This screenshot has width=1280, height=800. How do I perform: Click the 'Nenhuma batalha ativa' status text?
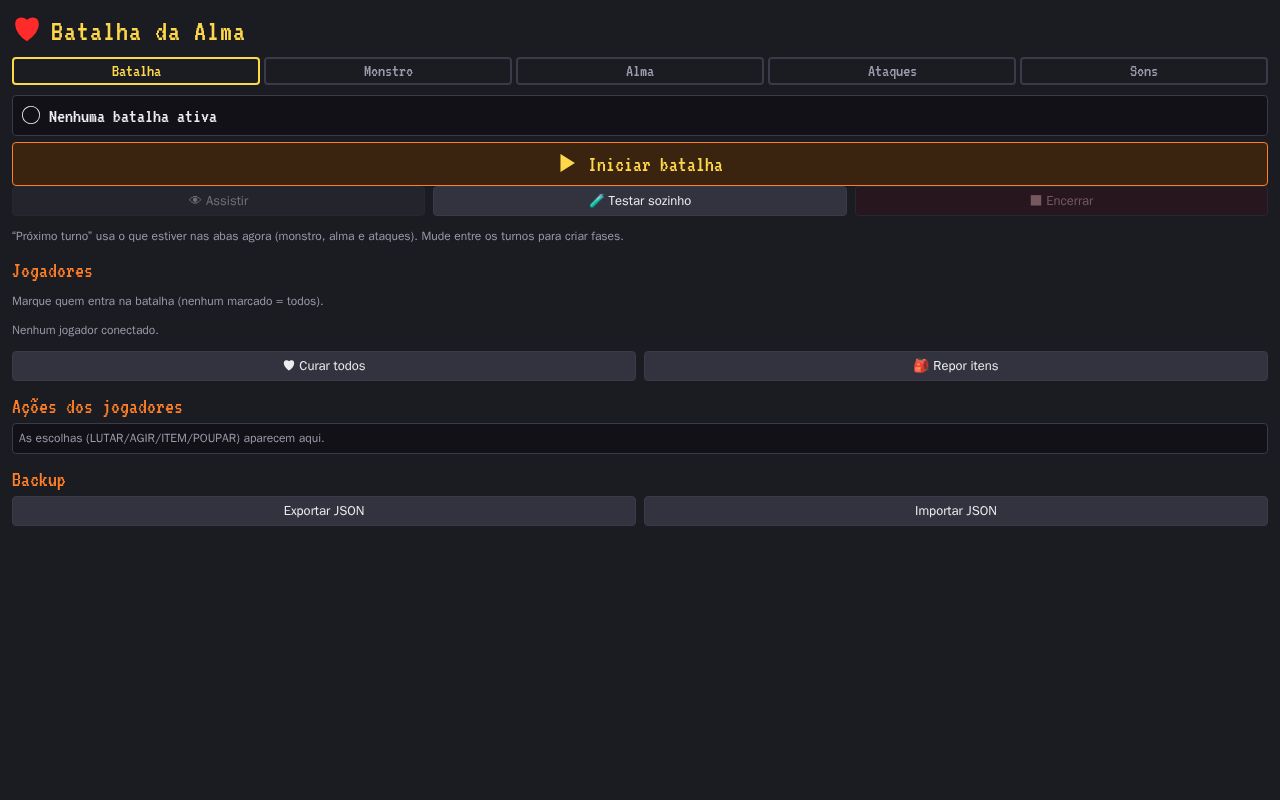(133, 117)
